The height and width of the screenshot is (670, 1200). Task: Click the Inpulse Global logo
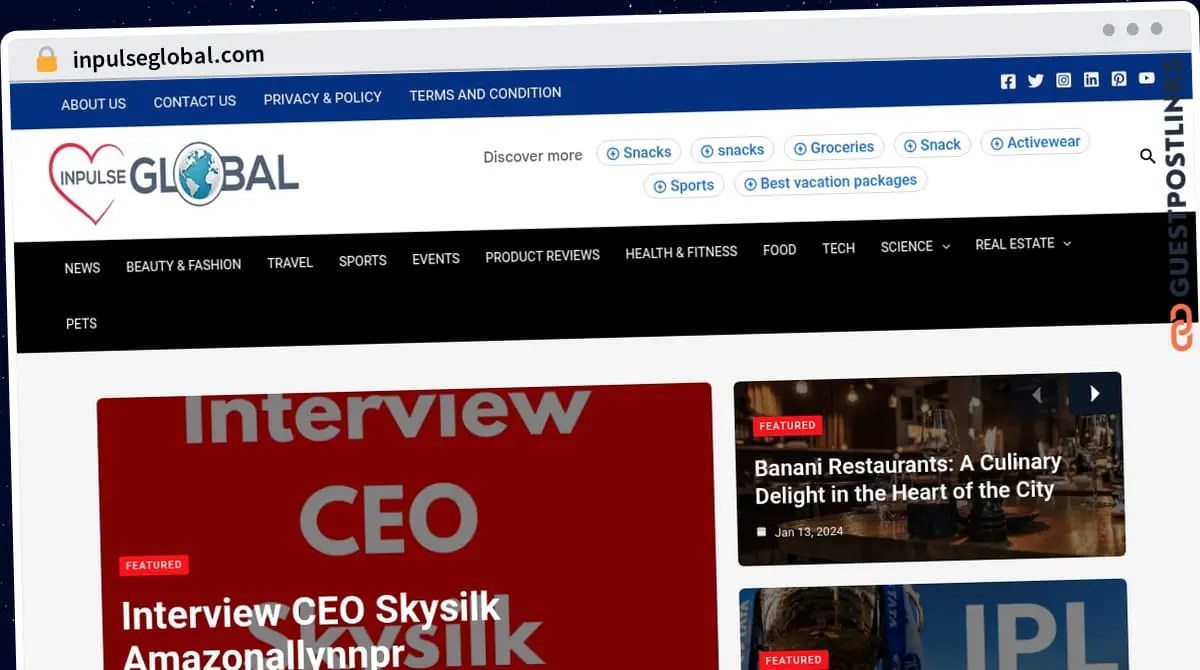pyautogui.click(x=174, y=181)
